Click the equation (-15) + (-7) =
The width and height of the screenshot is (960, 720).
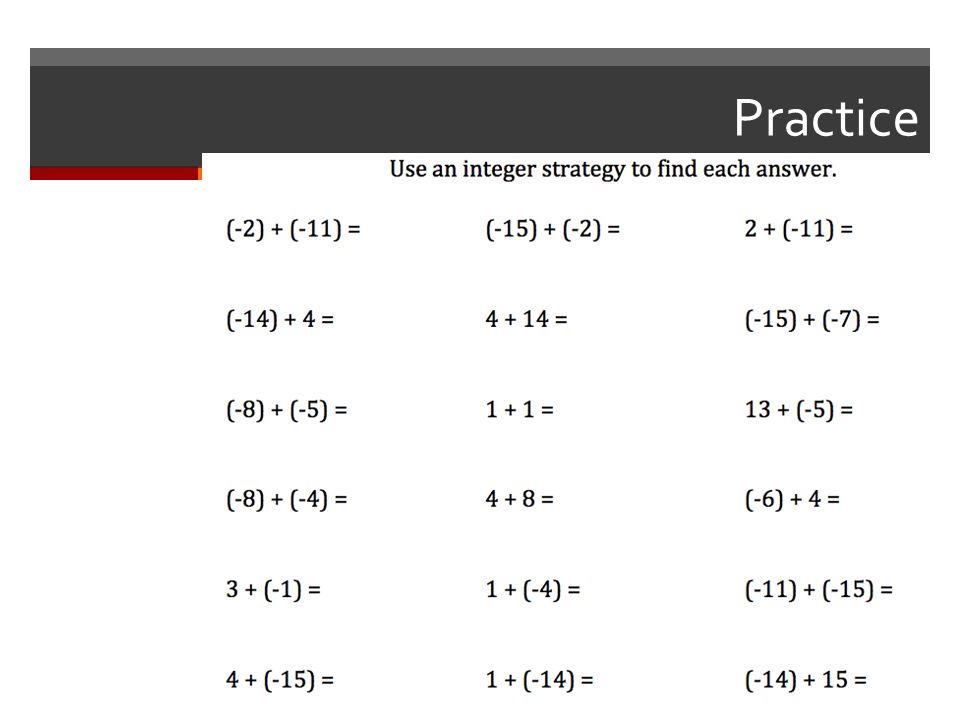coord(812,319)
